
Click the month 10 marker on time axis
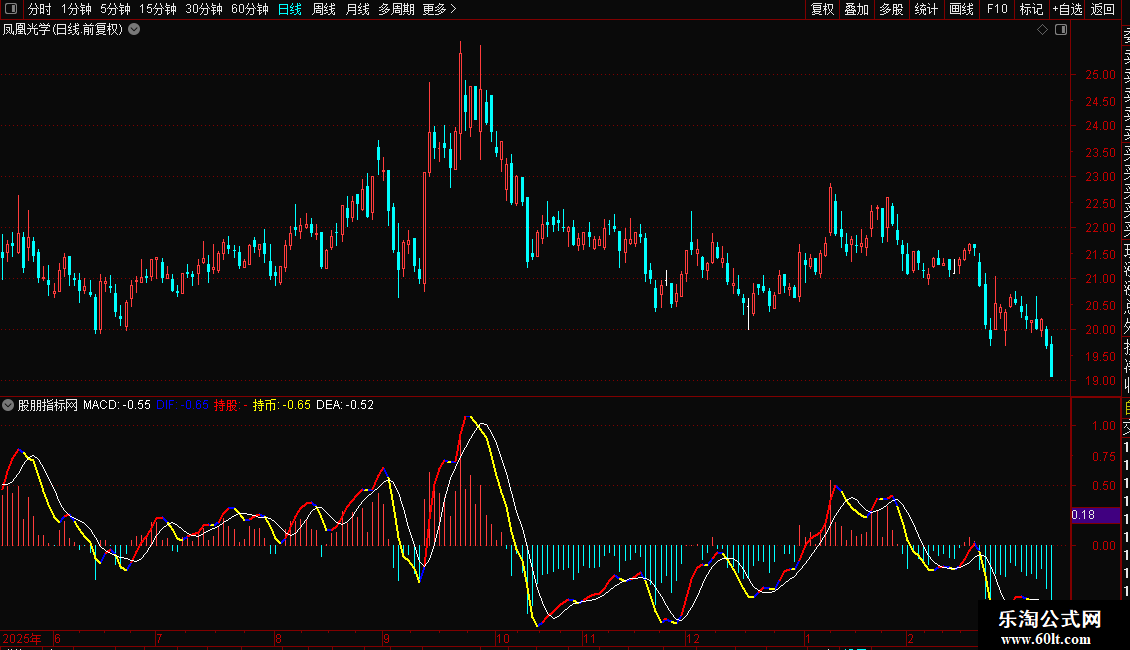point(502,638)
